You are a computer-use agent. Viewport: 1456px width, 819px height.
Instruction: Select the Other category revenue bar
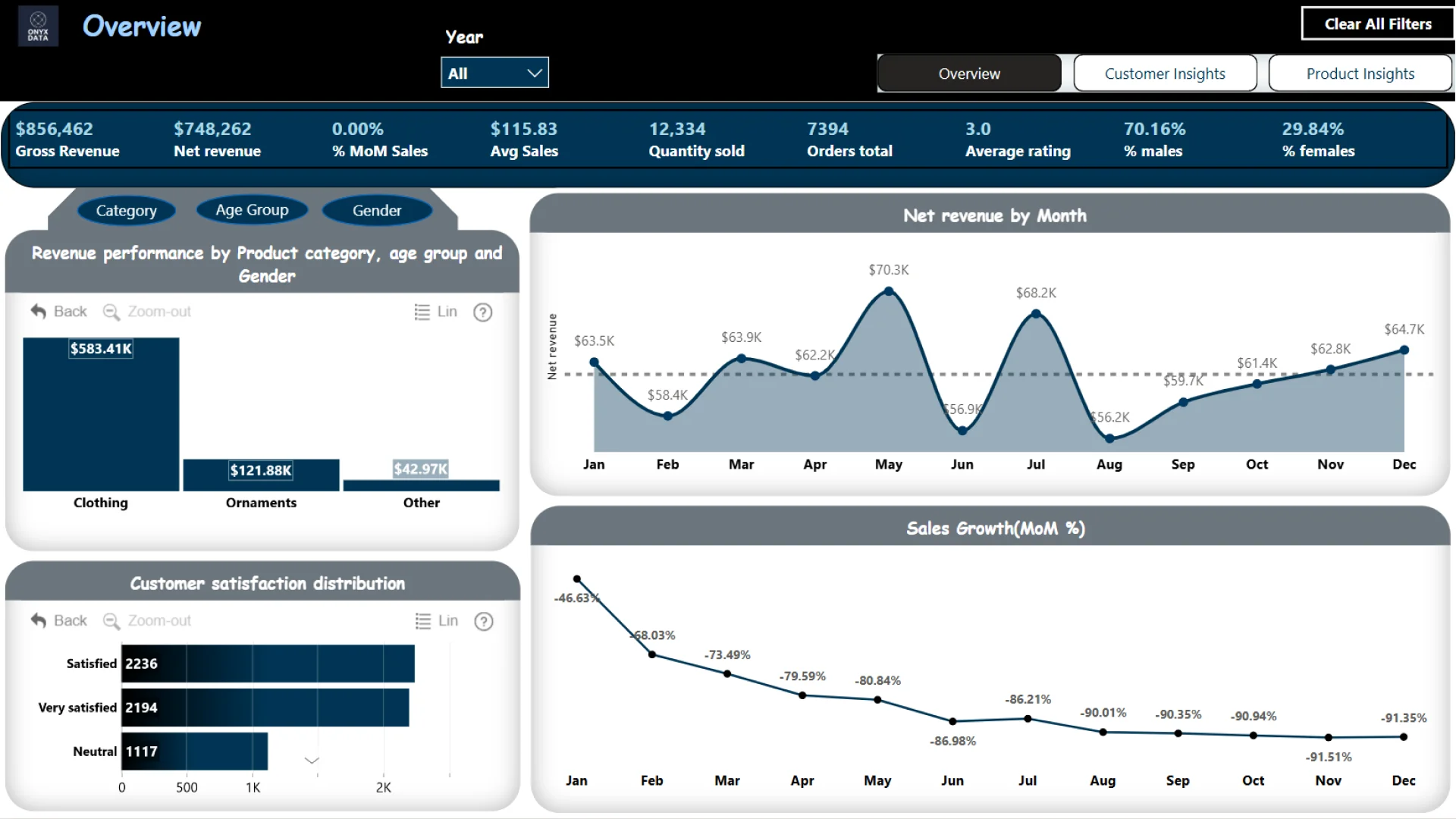[x=421, y=485]
